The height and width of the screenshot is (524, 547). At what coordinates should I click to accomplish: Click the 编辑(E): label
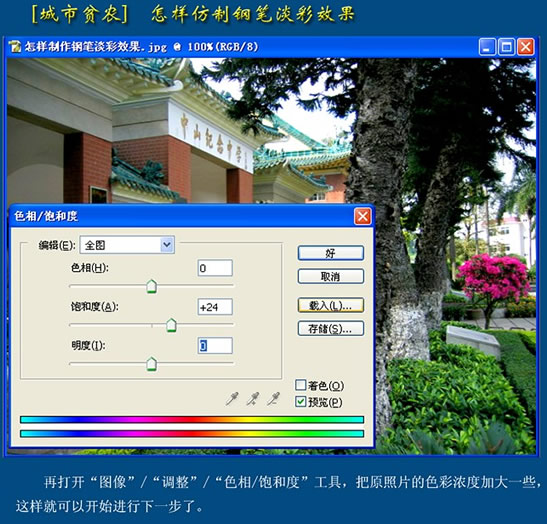point(57,245)
